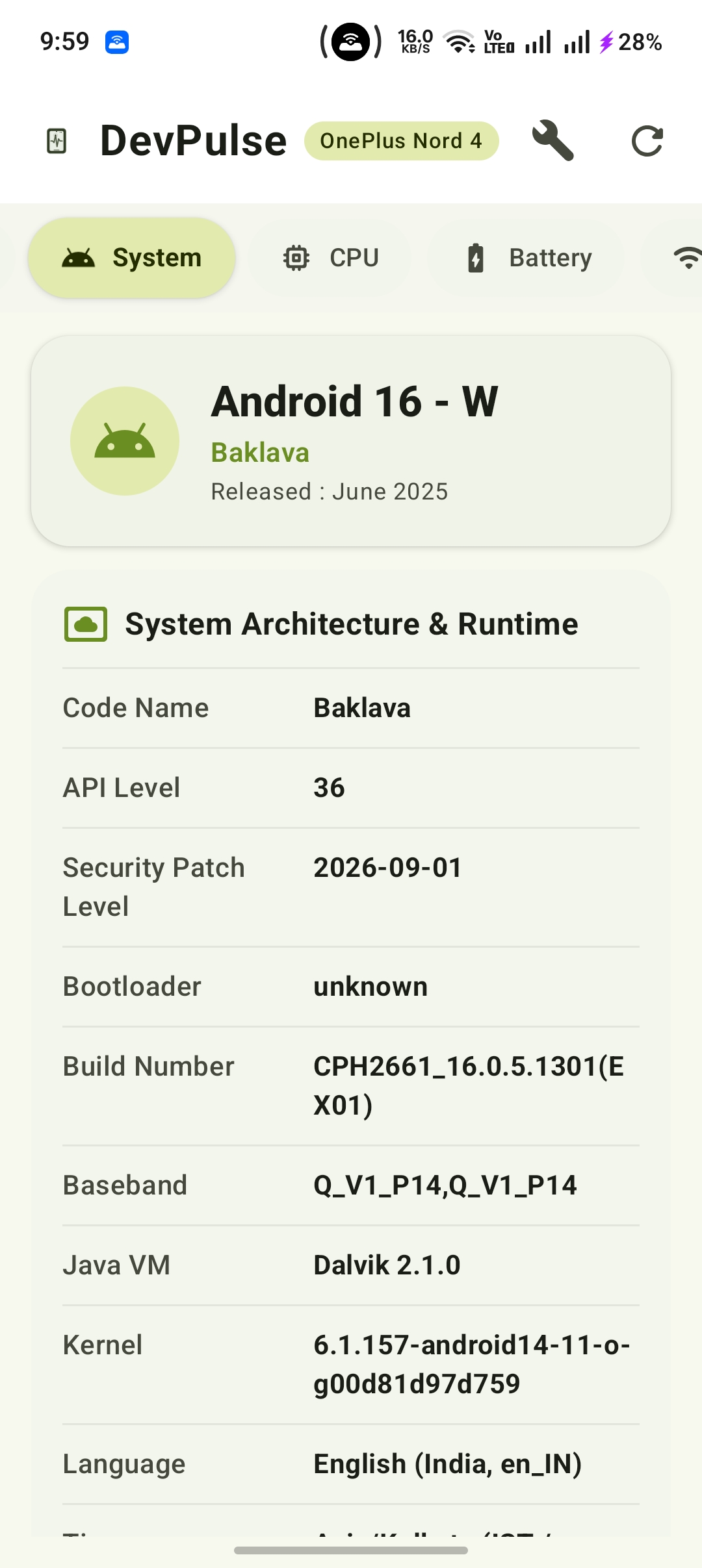Tap the System Architecture & Runtime heading
Image resolution: width=702 pixels, height=1568 pixels.
click(x=352, y=624)
